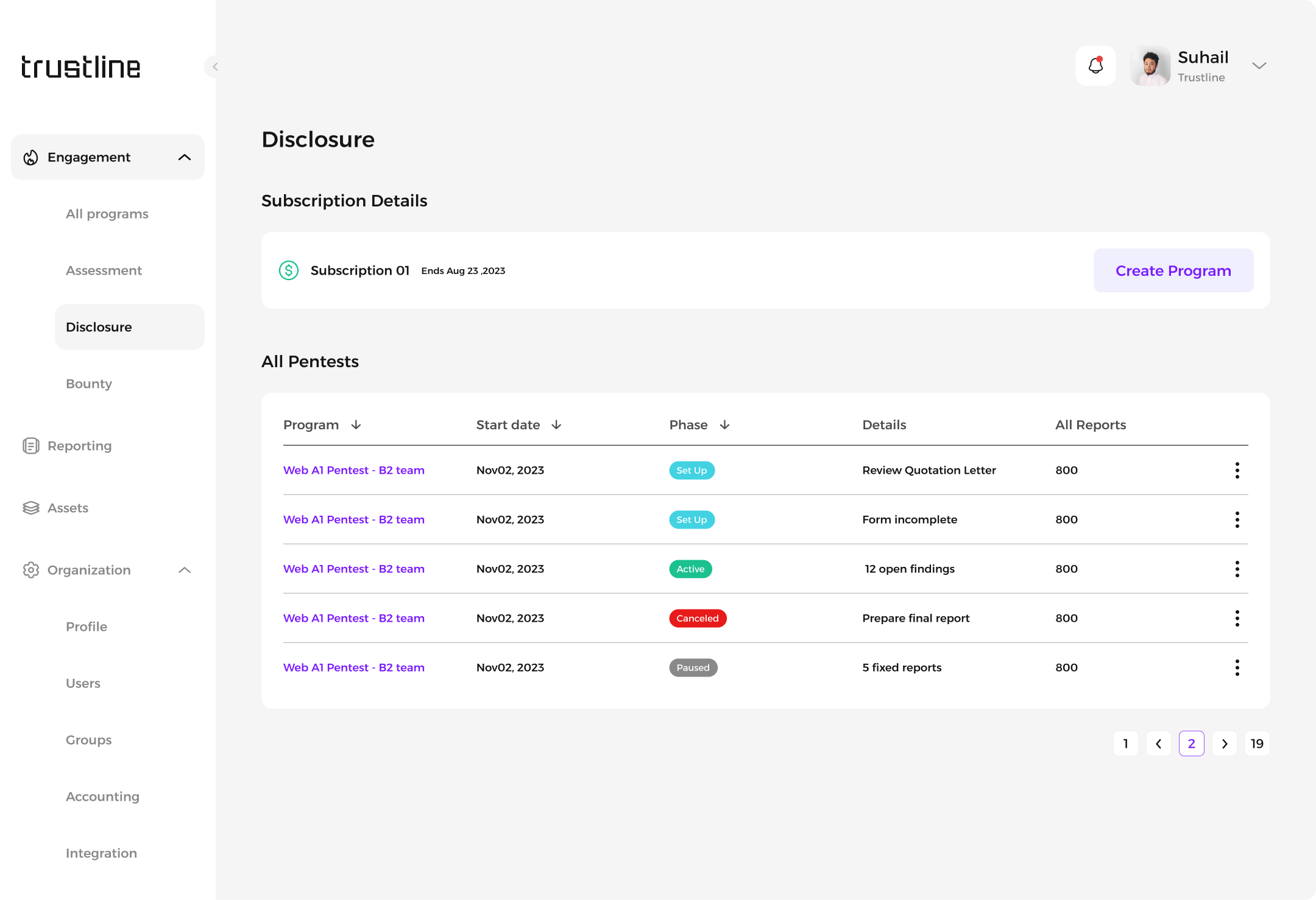1316x900 pixels.
Task: Collapse the sidebar with arrow handle
Action: pos(214,66)
